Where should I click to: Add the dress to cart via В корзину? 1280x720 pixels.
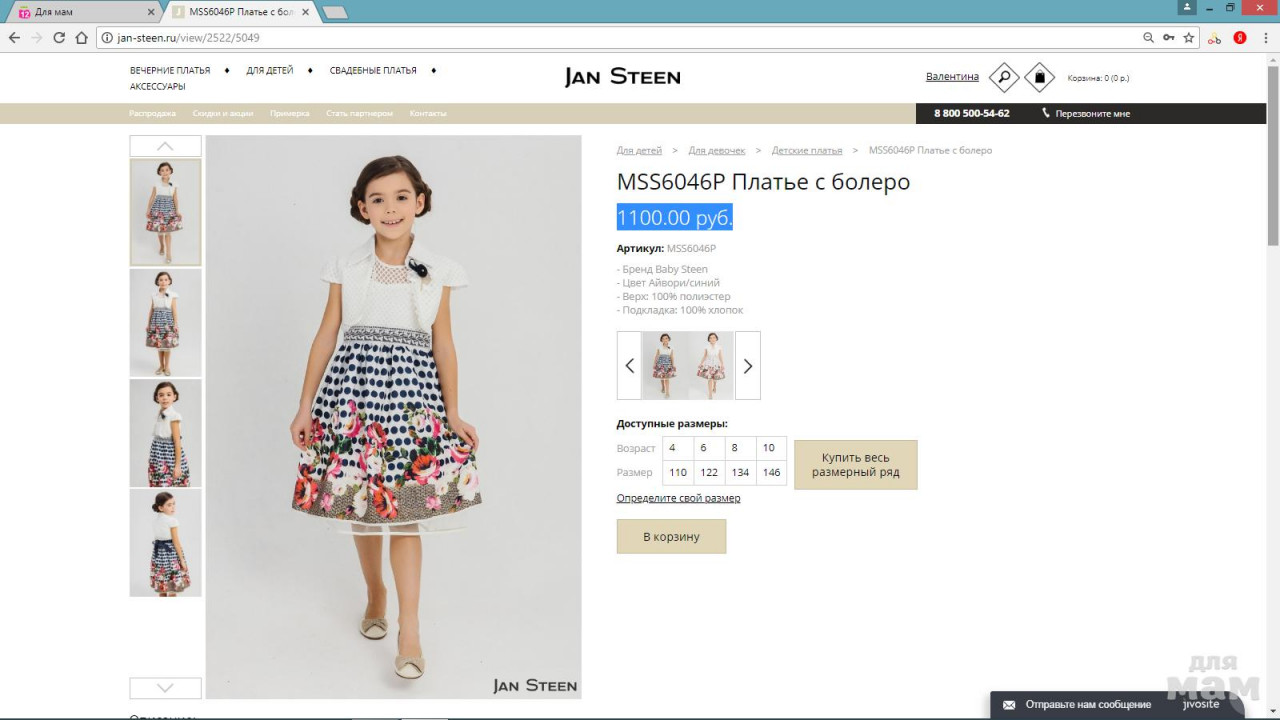coord(671,537)
